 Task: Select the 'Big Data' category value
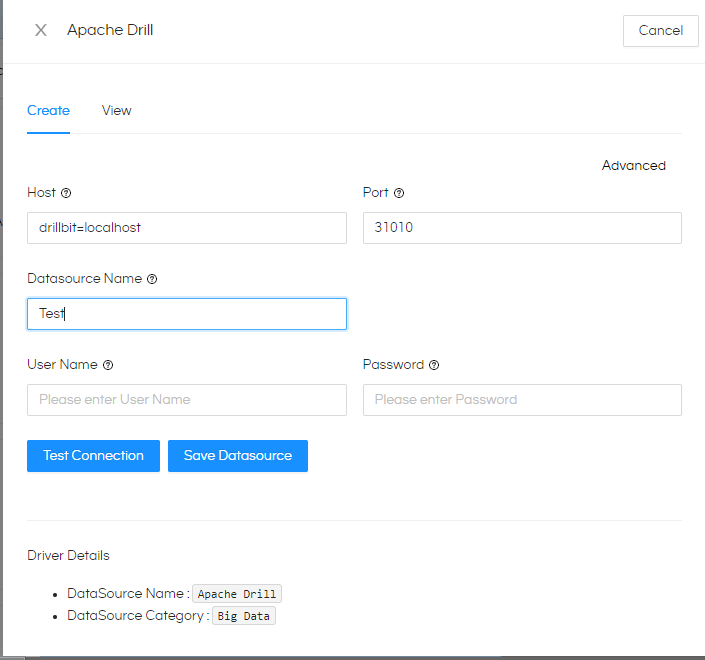tap(244, 616)
